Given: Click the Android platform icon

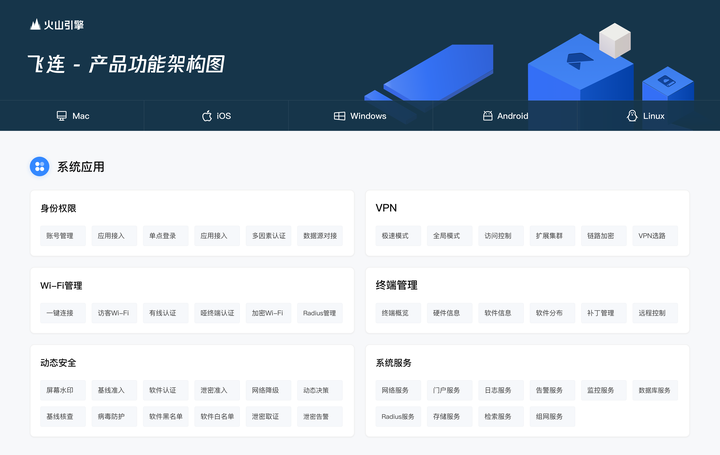Looking at the screenshot, I should [x=488, y=116].
